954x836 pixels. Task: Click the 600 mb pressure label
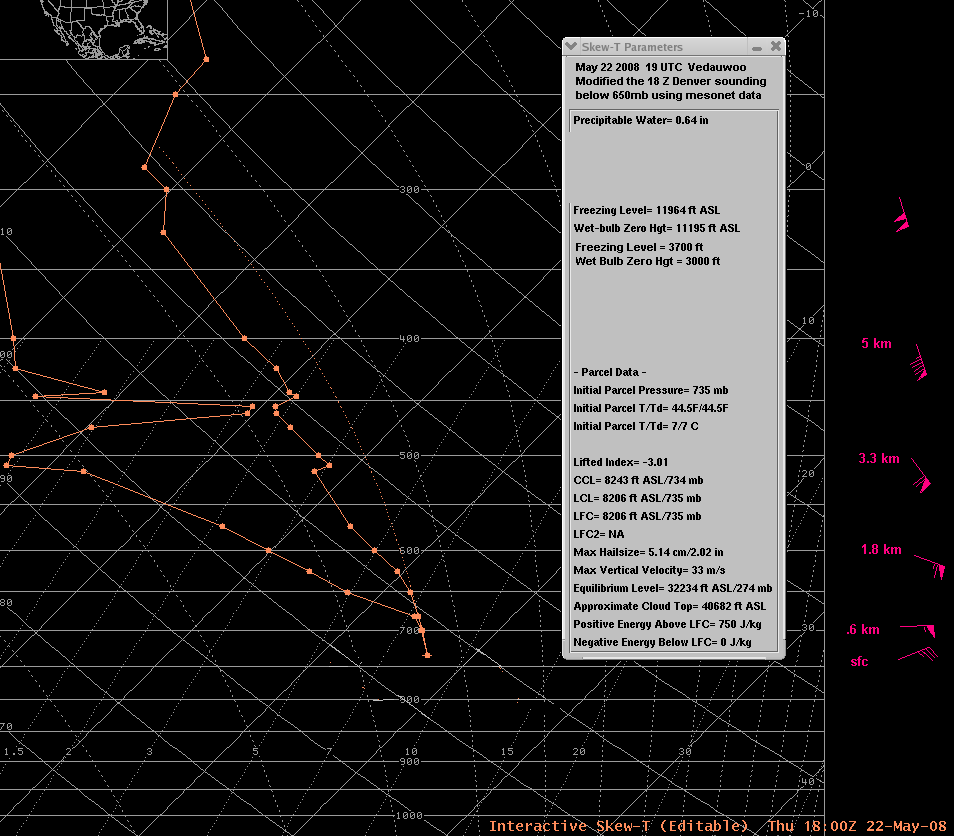pyautogui.click(x=409, y=551)
